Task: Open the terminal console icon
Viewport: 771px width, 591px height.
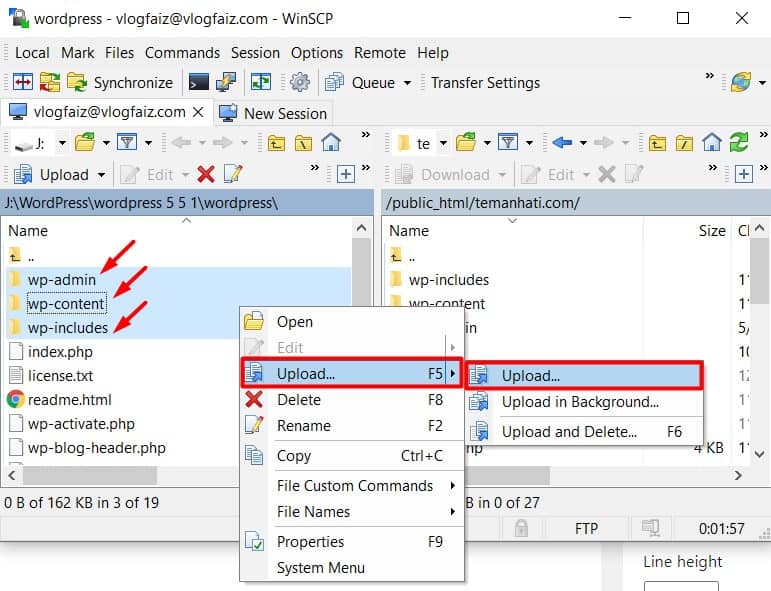Action: click(198, 82)
